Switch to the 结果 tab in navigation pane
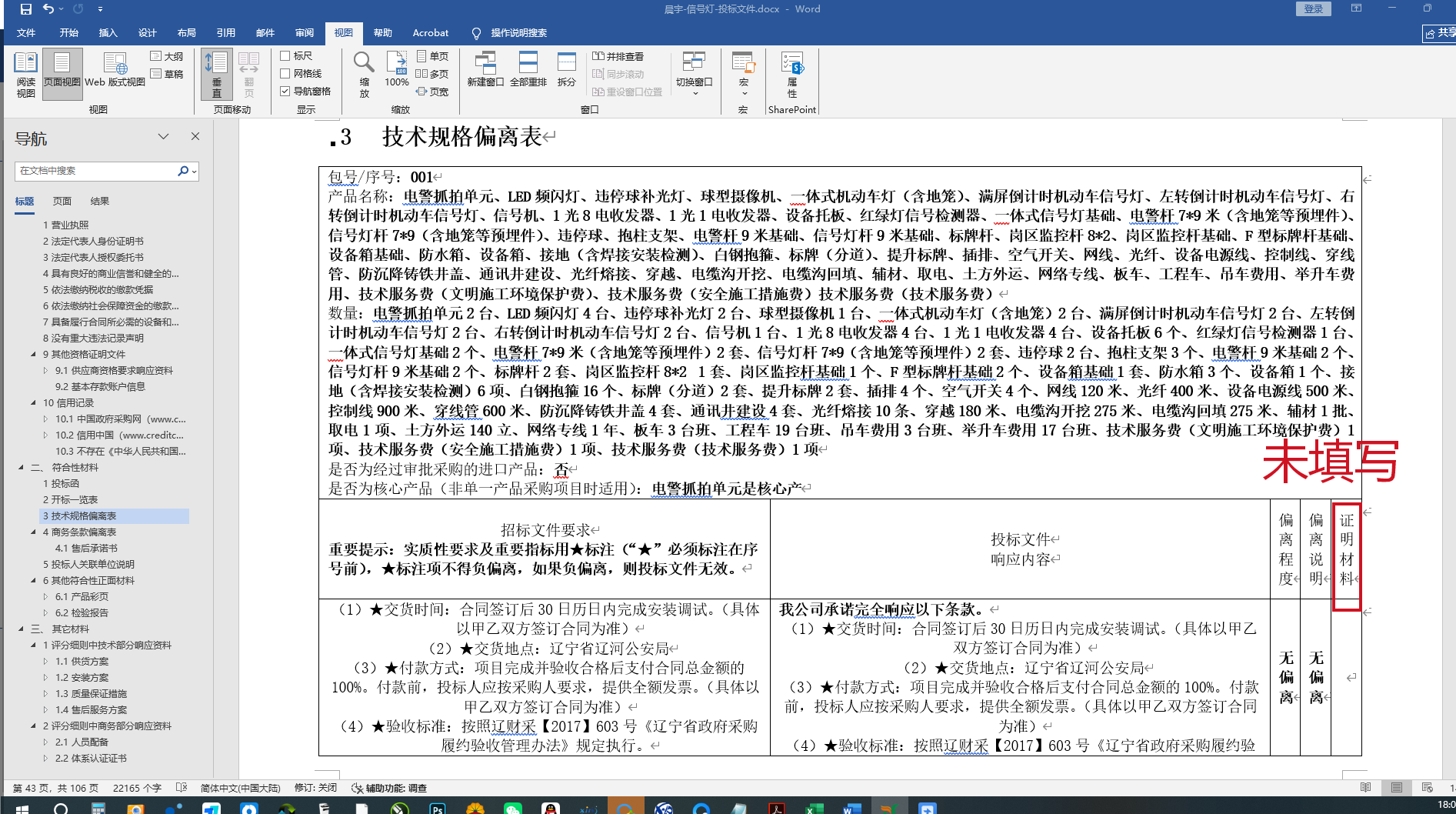1456x814 pixels. (x=100, y=202)
